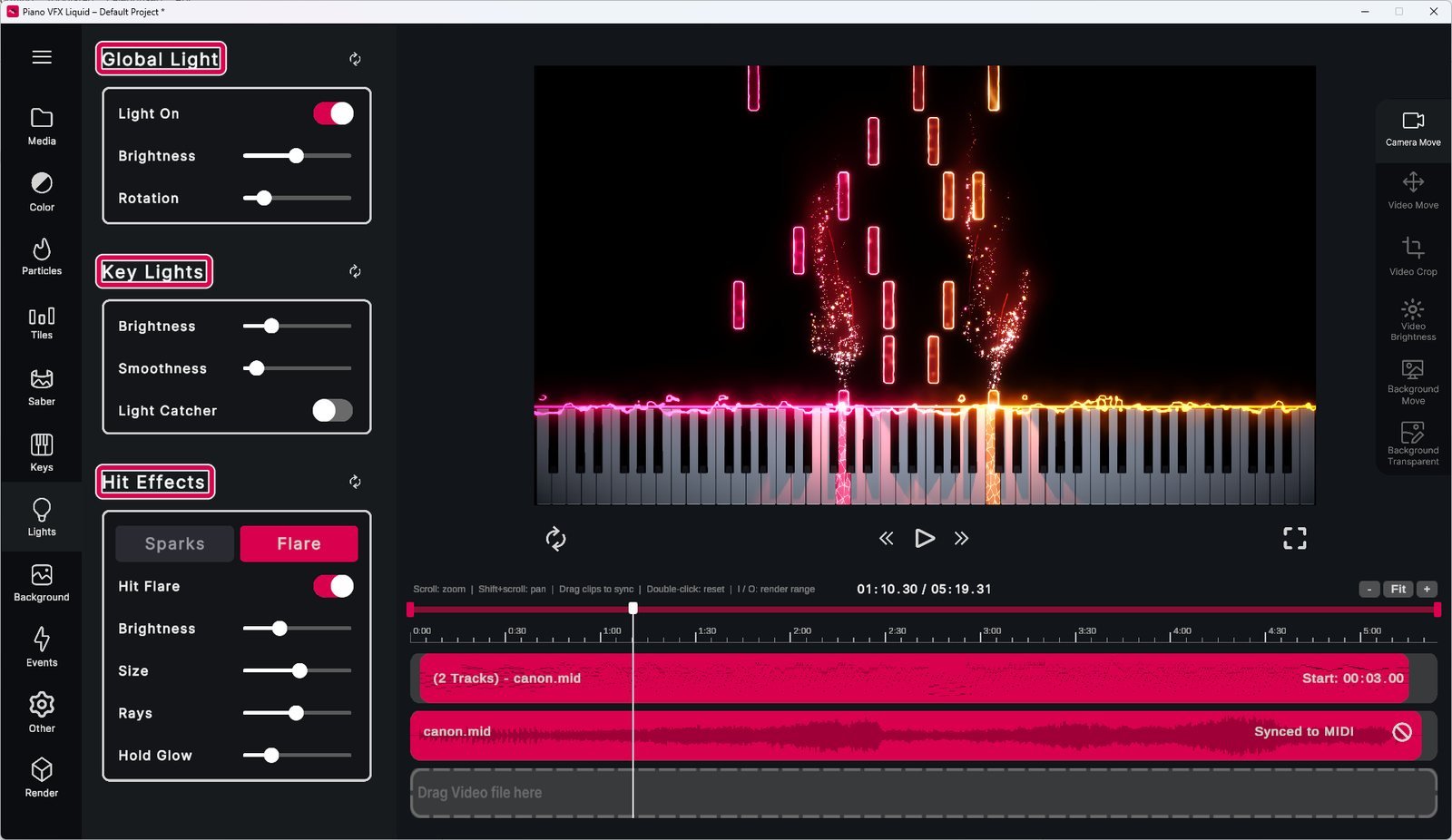The height and width of the screenshot is (840, 1452).
Task: Zoom out the timeline with minus button
Action: (x=1369, y=590)
